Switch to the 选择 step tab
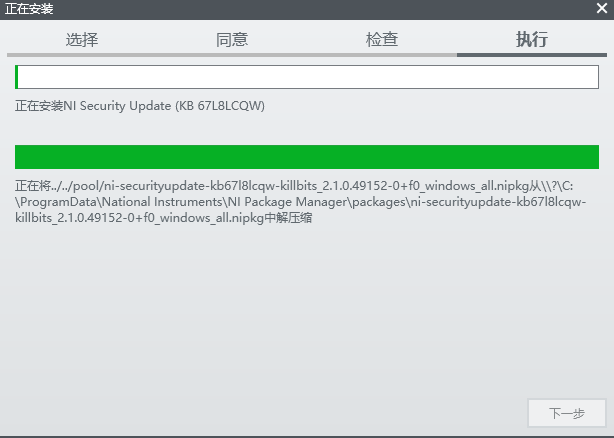The height and width of the screenshot is (438, 614). tap(82, 40)
